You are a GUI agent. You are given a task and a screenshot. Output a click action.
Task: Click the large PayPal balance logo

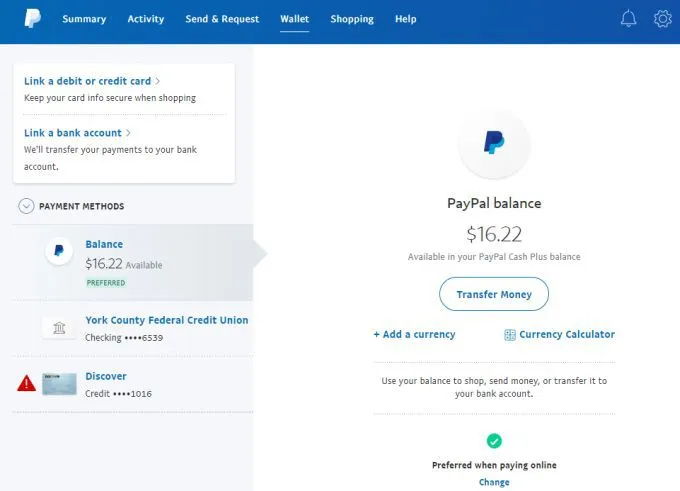click(494, 143)
